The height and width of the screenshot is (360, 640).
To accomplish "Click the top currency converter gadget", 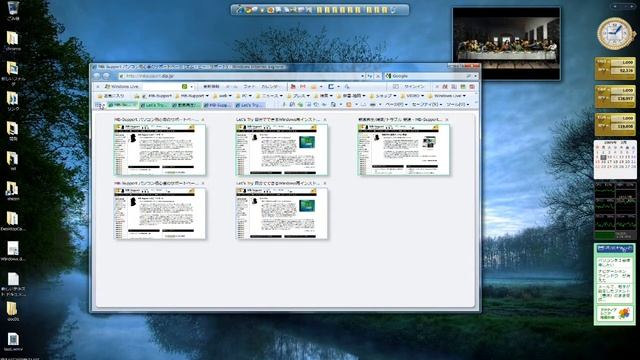I will (x=615, y=68).
